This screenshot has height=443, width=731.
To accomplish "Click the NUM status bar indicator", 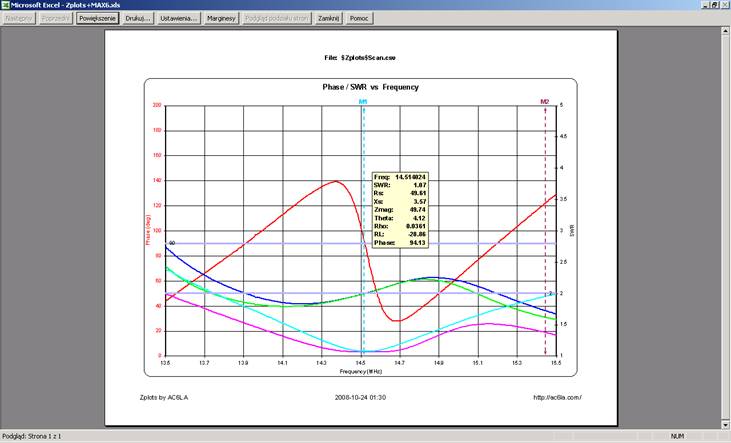I will click(x=677, y=436).
